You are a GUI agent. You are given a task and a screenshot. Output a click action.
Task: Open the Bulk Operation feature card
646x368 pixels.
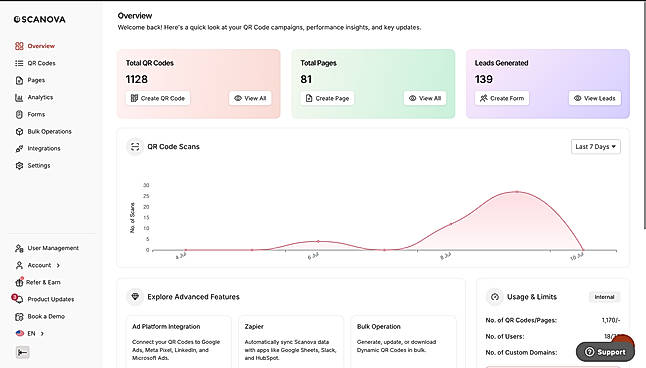[403, 342]
